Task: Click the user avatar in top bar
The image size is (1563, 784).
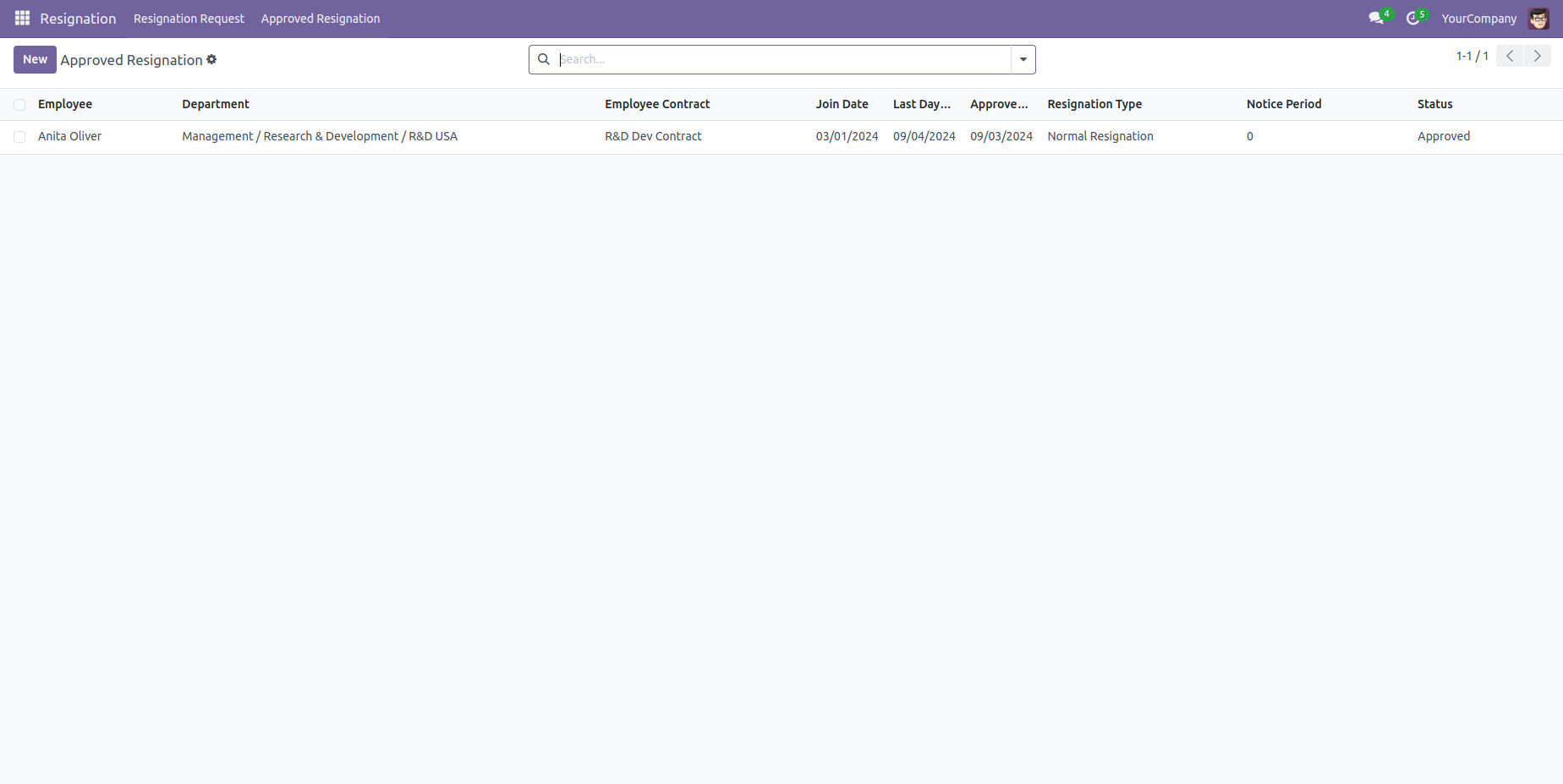Action: (x=1538, y=19)
